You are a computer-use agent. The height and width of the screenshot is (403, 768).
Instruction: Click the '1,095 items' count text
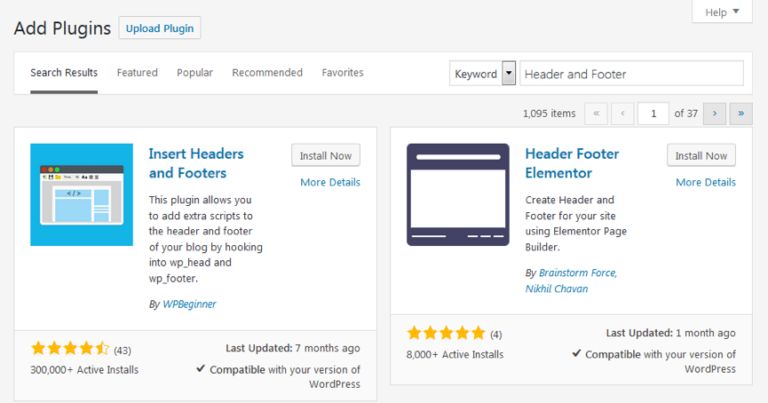[x=549, y=114]
